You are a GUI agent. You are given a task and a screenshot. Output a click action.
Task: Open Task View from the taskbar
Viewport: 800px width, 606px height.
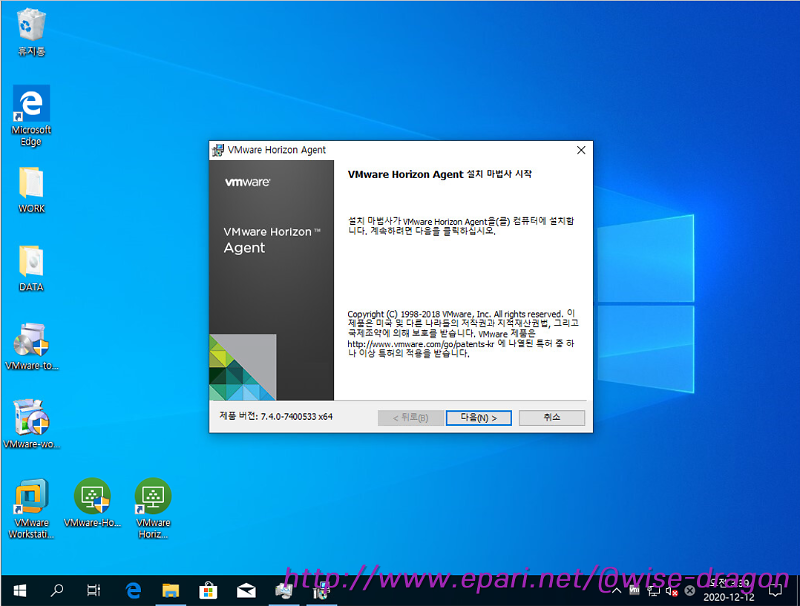click(x=93, y=591)
